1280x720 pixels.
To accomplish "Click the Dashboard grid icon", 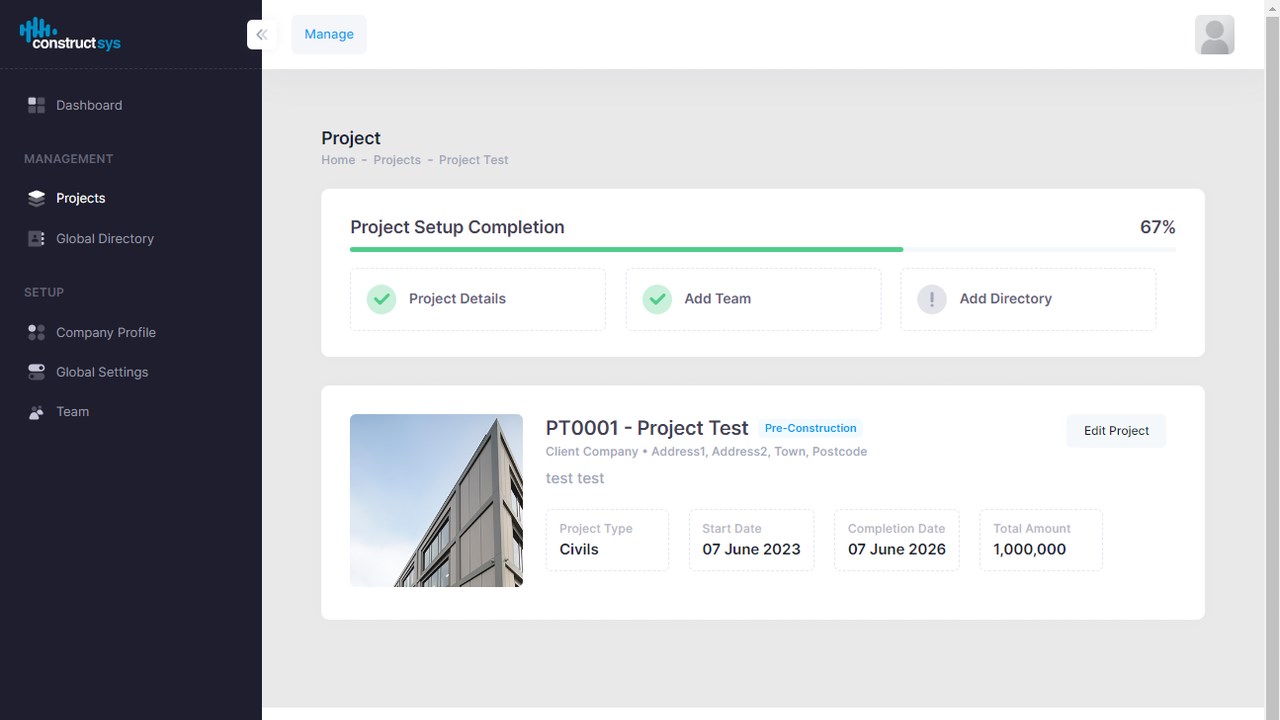I will click(37, 105).
